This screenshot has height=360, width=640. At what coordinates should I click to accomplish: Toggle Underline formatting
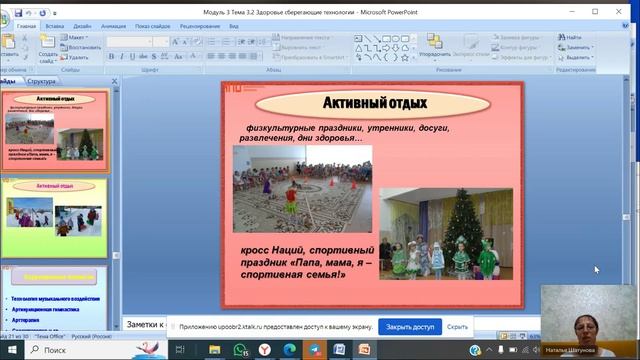[x=132, y=56]
